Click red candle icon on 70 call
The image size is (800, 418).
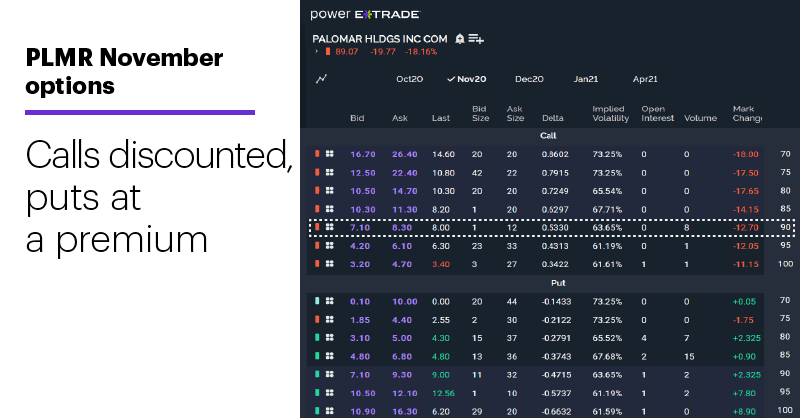(x=317, y=154)
